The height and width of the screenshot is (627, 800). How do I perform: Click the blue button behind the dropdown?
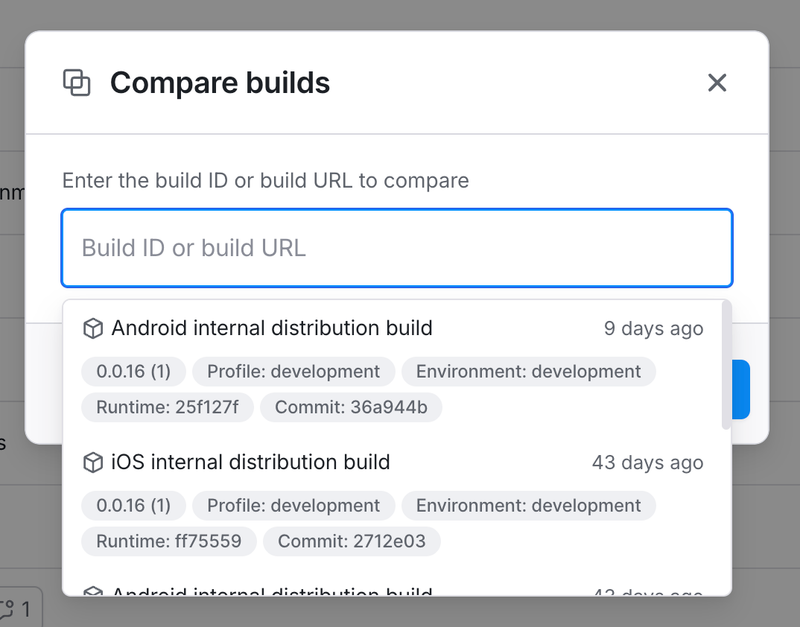click(740, 390)
